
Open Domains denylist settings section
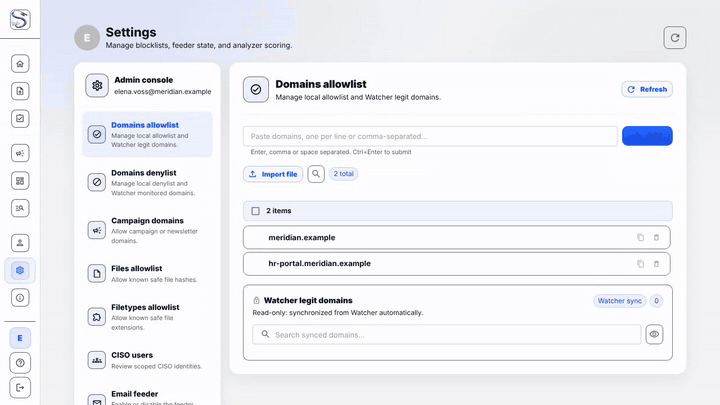point(147,182)
